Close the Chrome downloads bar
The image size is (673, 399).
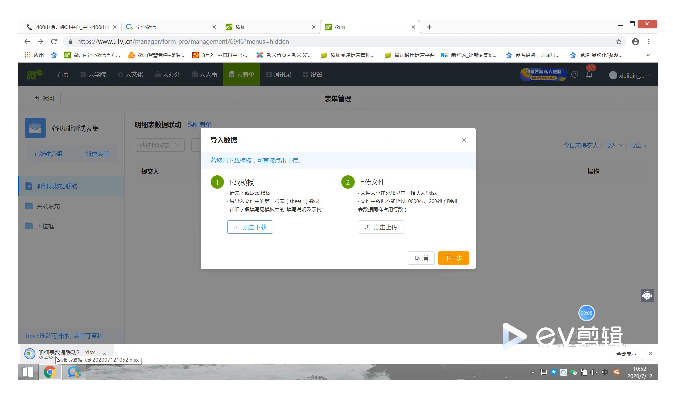click(x=650, y=354)
